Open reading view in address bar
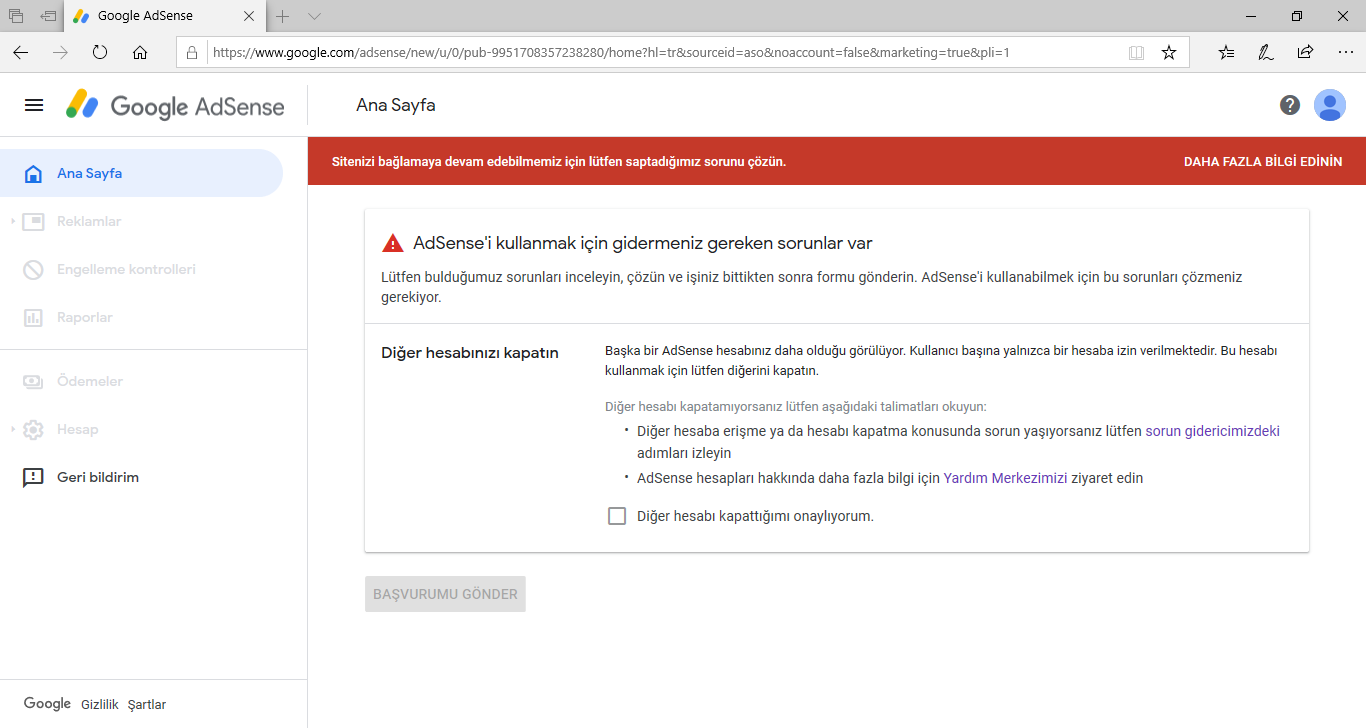This screenshot has height=728, width=1366. (1136, 53)
